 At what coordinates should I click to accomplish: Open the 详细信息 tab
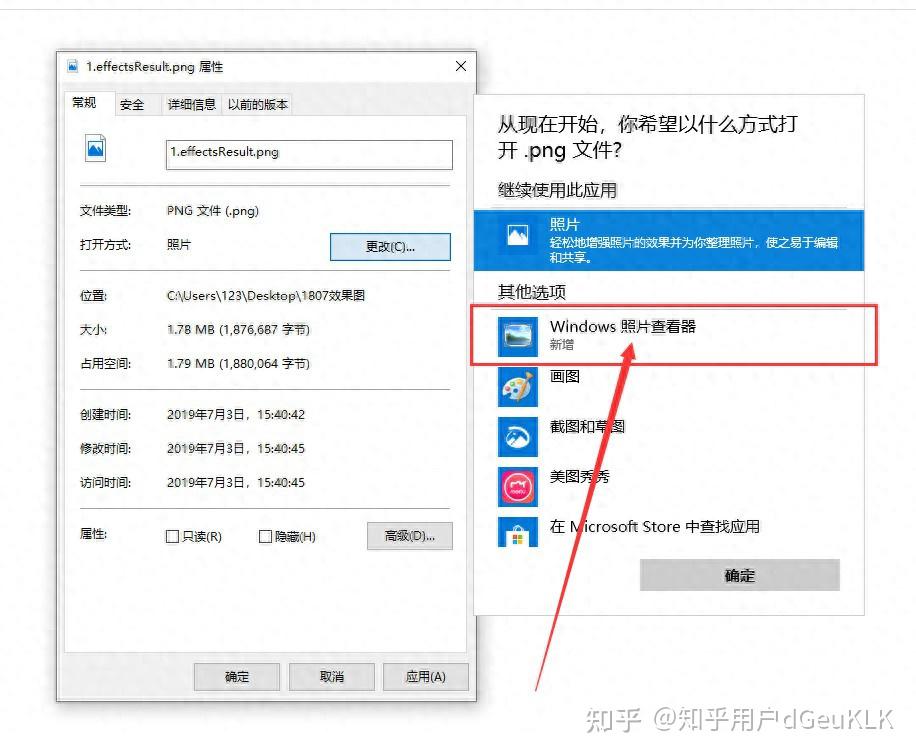coord(192,105)
